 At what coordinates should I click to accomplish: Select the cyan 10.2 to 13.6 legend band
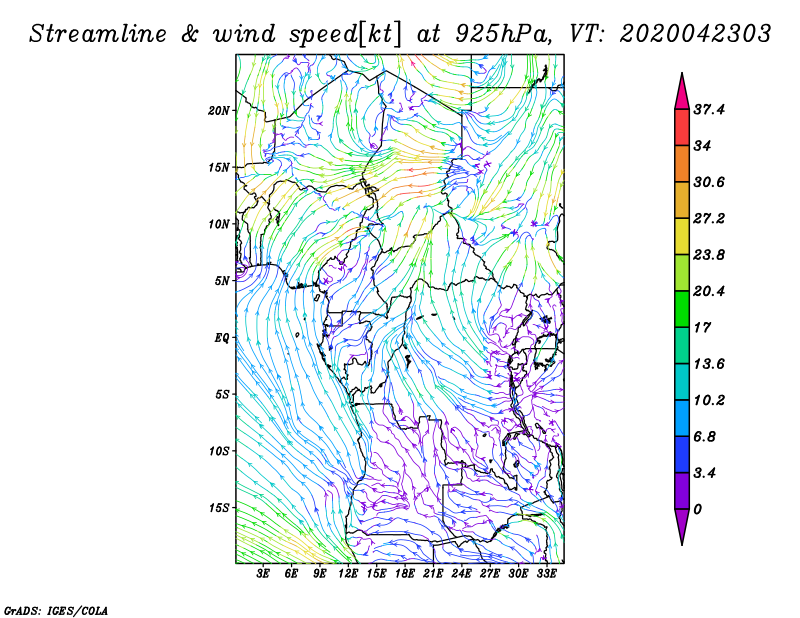pos(682,382)
